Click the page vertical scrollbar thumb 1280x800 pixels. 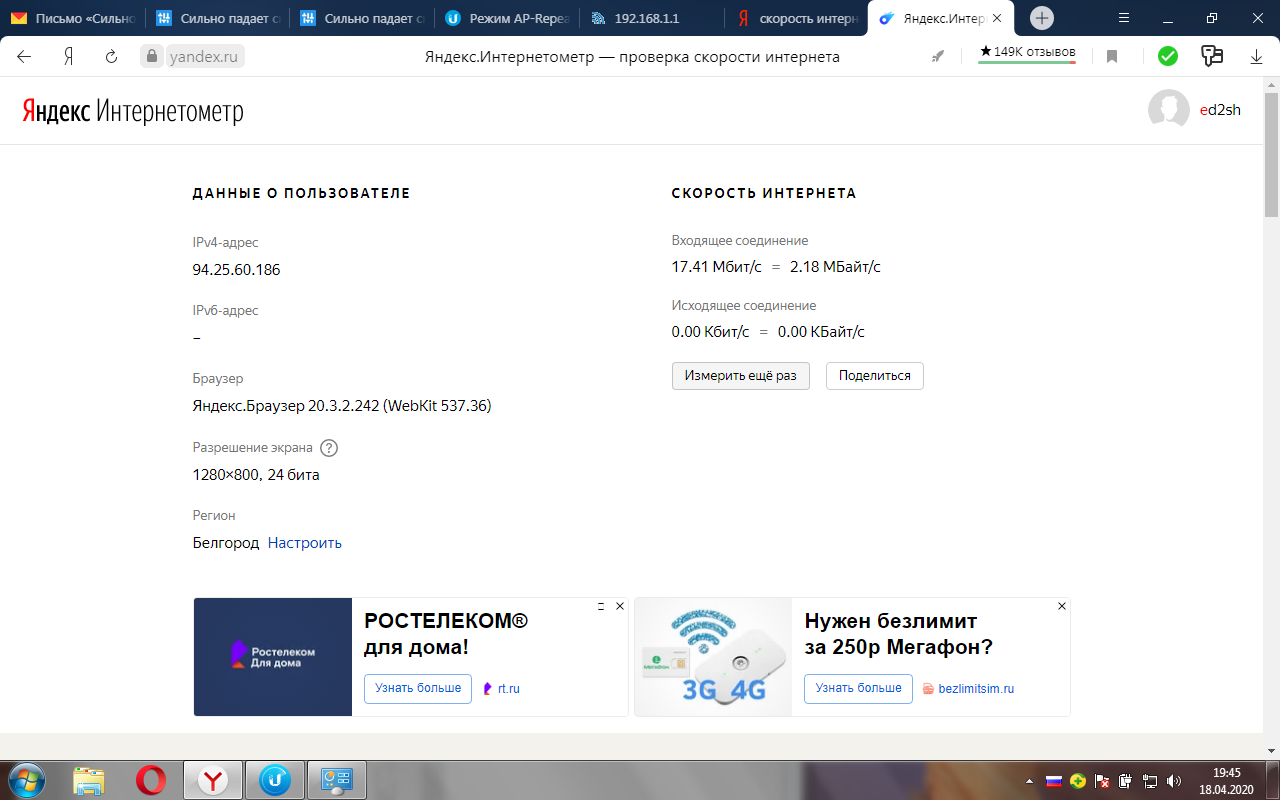pyautogui.click(x=1272, y=155)
